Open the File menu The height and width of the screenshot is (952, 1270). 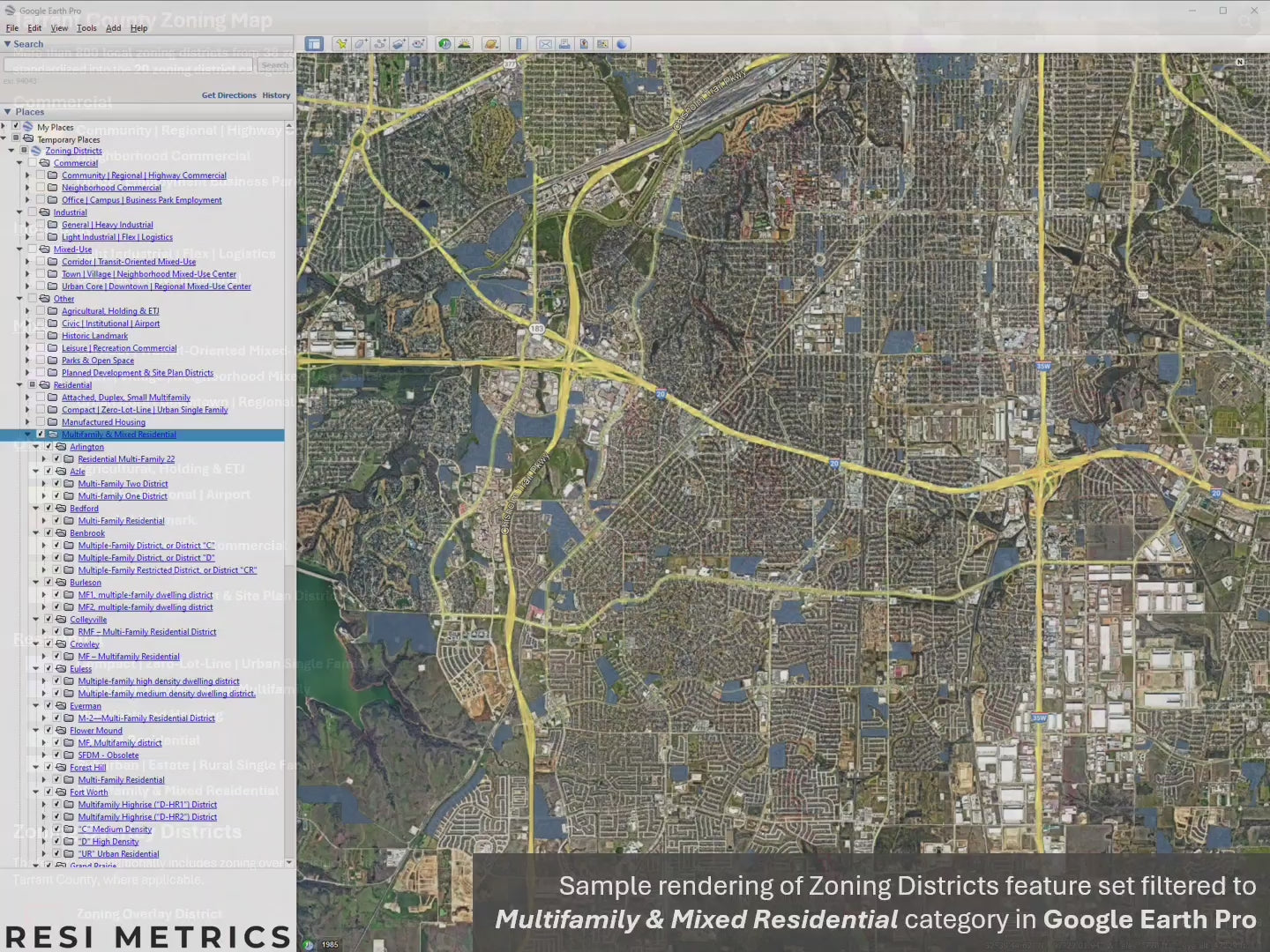[12, 28]
